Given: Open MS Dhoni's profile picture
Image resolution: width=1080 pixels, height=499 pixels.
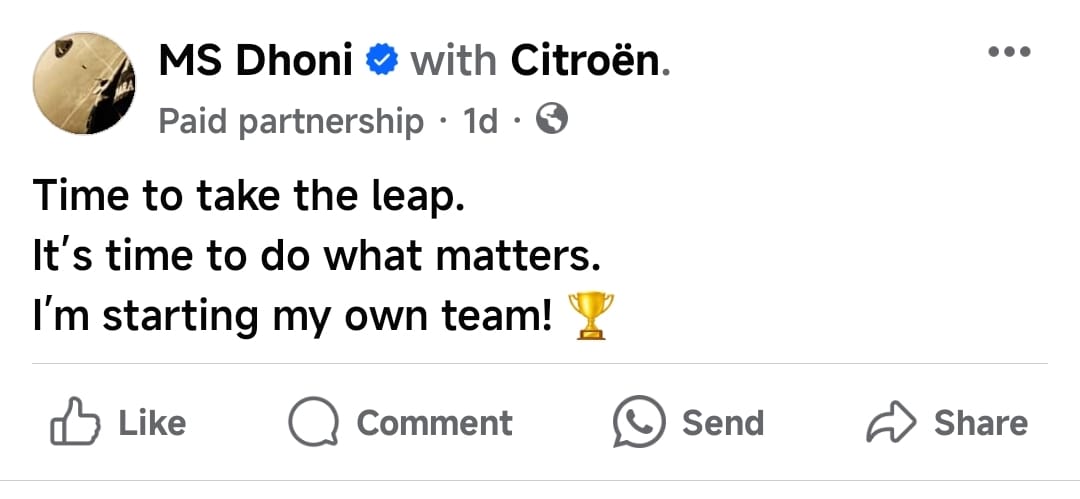Looking at the screenshot, I should tap(84, 87).
